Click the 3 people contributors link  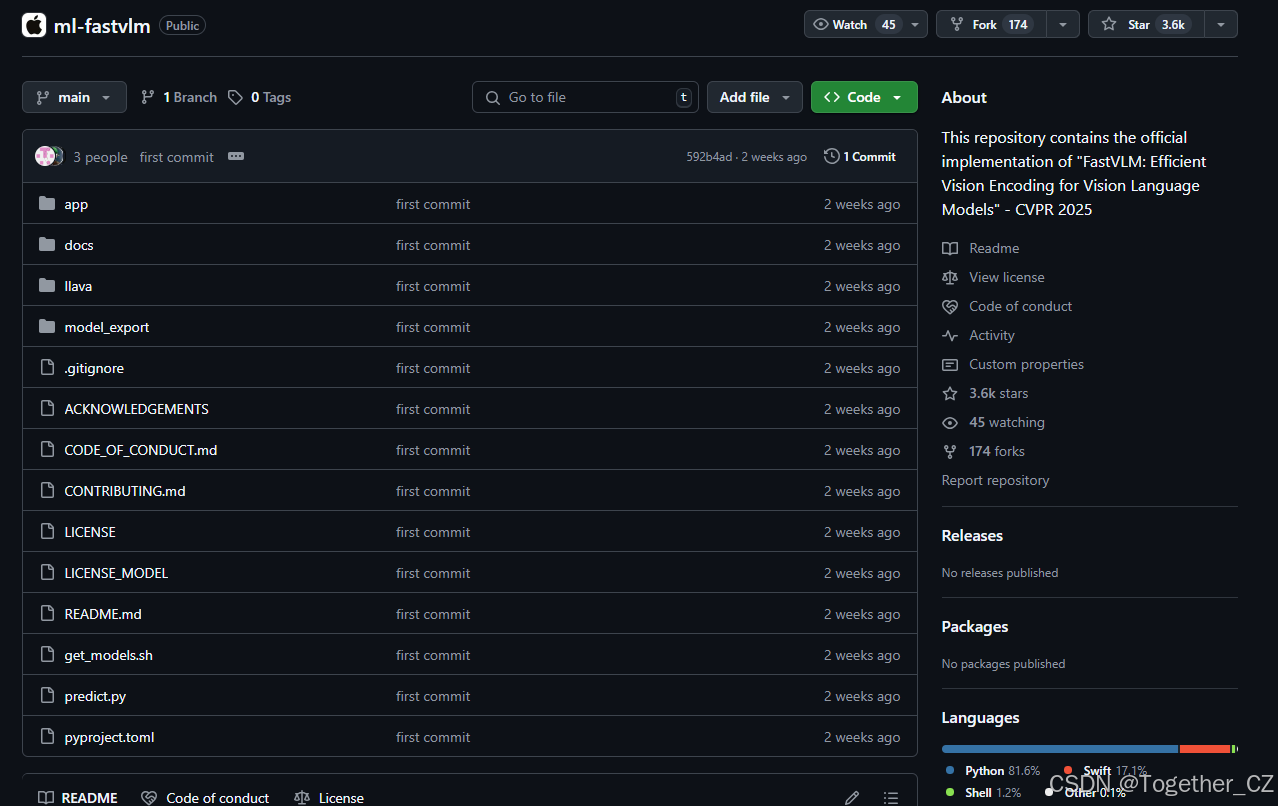coord(100,157)
